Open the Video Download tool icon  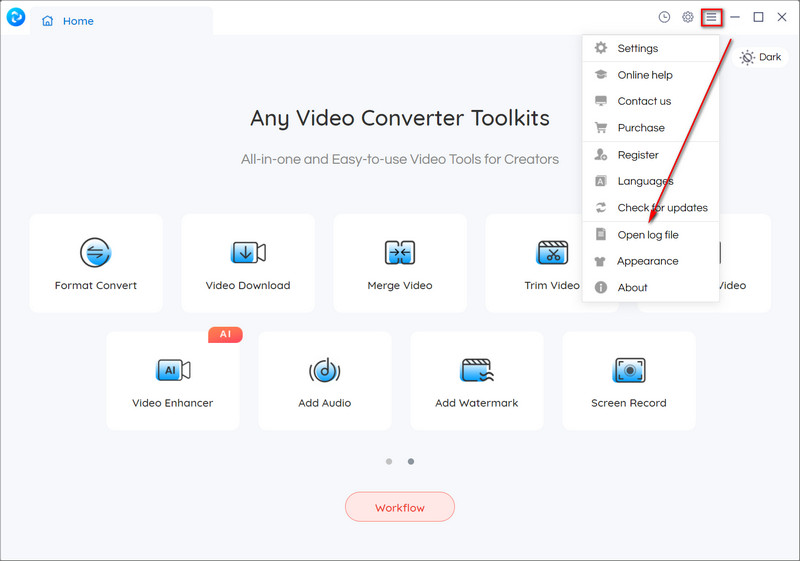click(248, 252)
